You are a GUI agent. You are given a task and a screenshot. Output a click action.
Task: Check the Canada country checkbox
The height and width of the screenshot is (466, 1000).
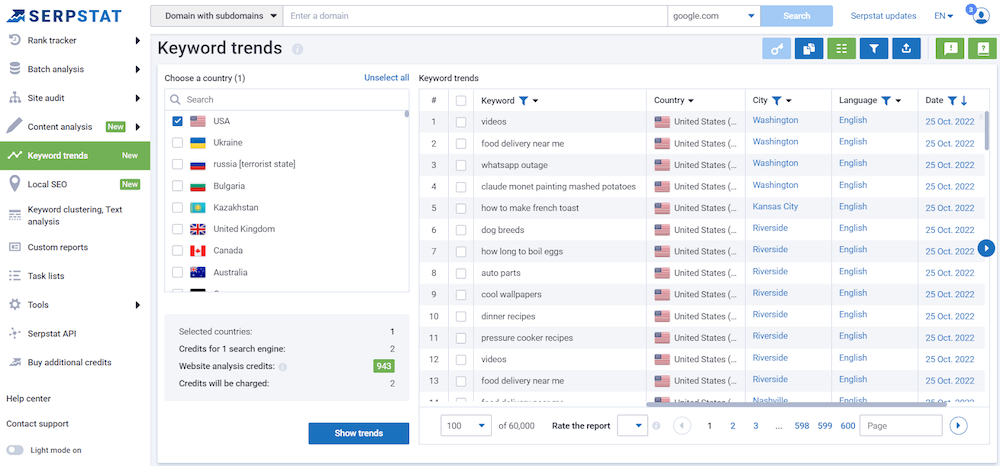[177, 251]
